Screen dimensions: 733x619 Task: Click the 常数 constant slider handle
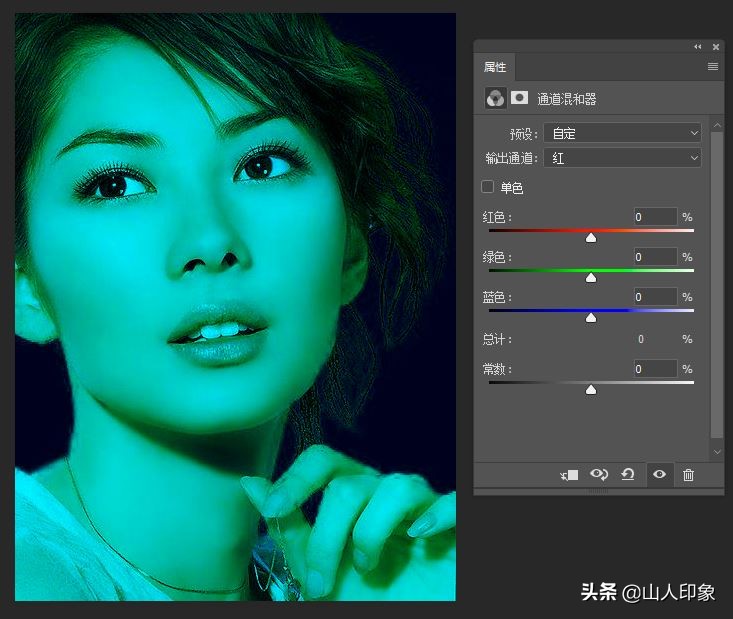point(591,390)
